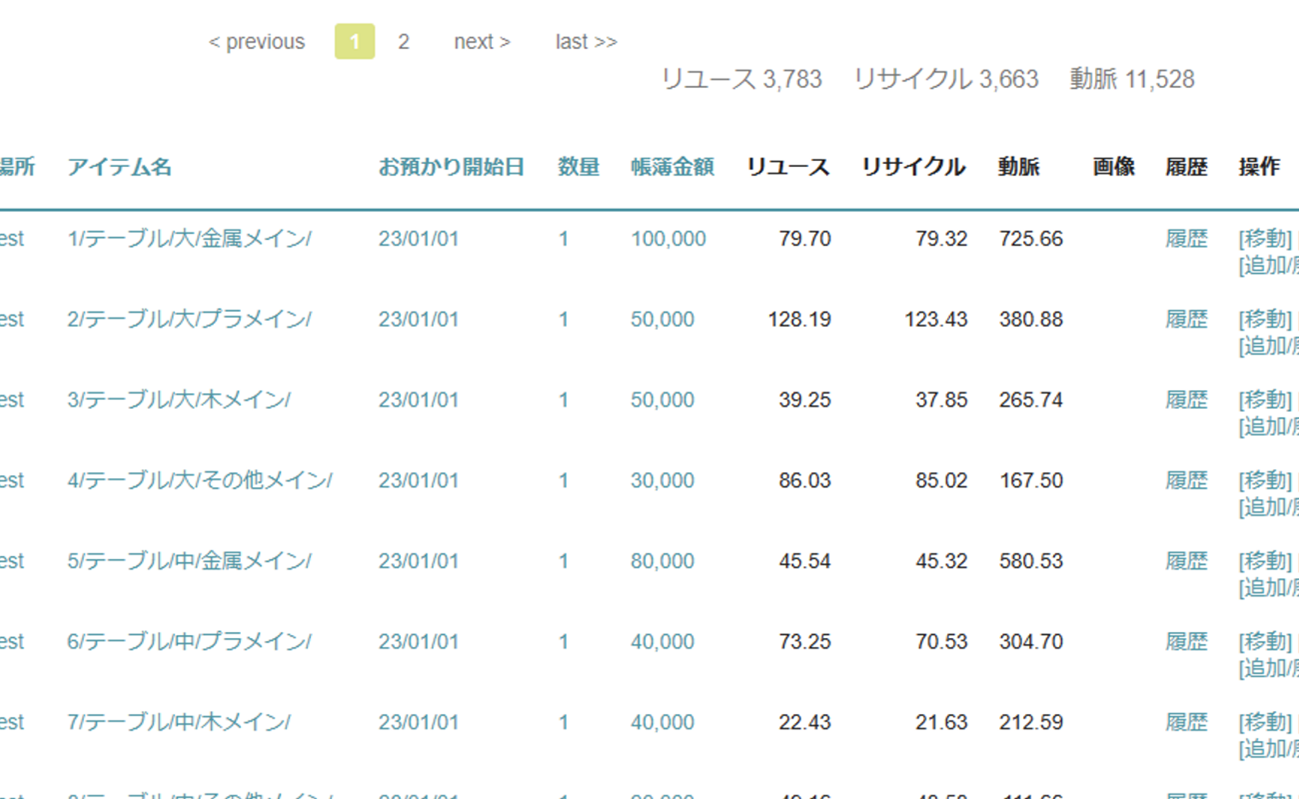
Task: Select current page 1 button
Action: (355, 42)
